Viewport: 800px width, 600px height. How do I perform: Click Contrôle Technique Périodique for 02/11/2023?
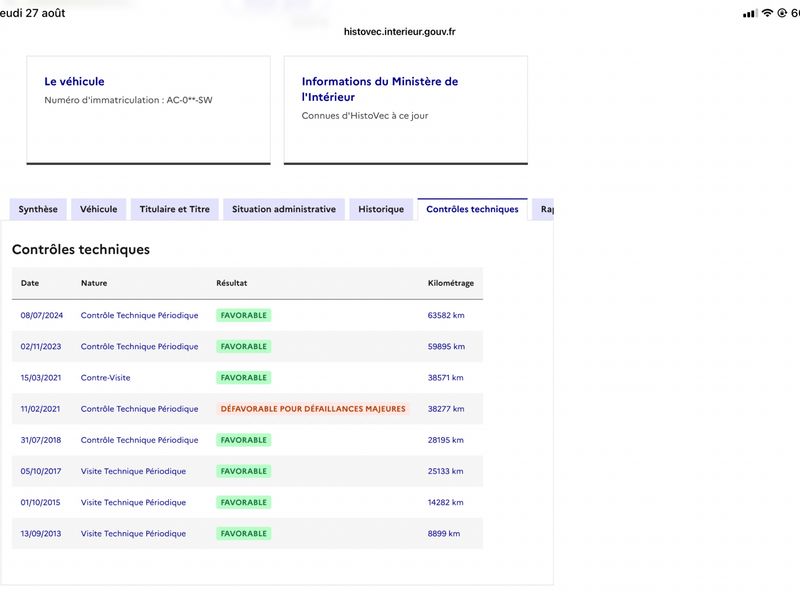click(x=139, y=346)
